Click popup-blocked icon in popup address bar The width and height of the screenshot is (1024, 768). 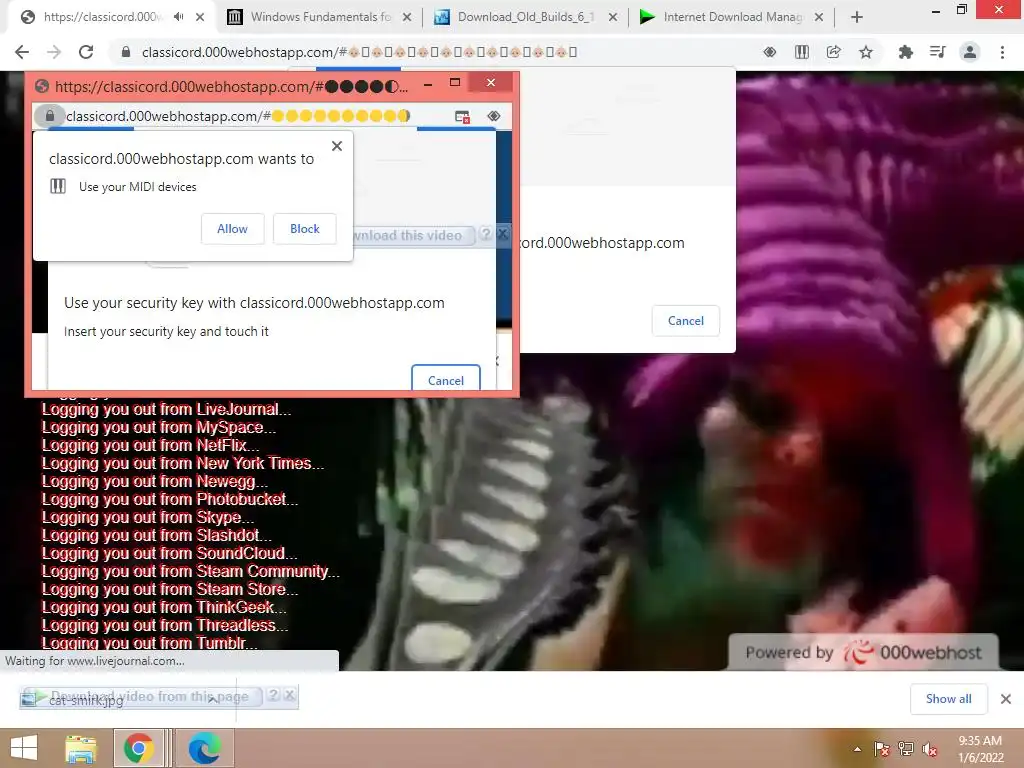[462, 116]
